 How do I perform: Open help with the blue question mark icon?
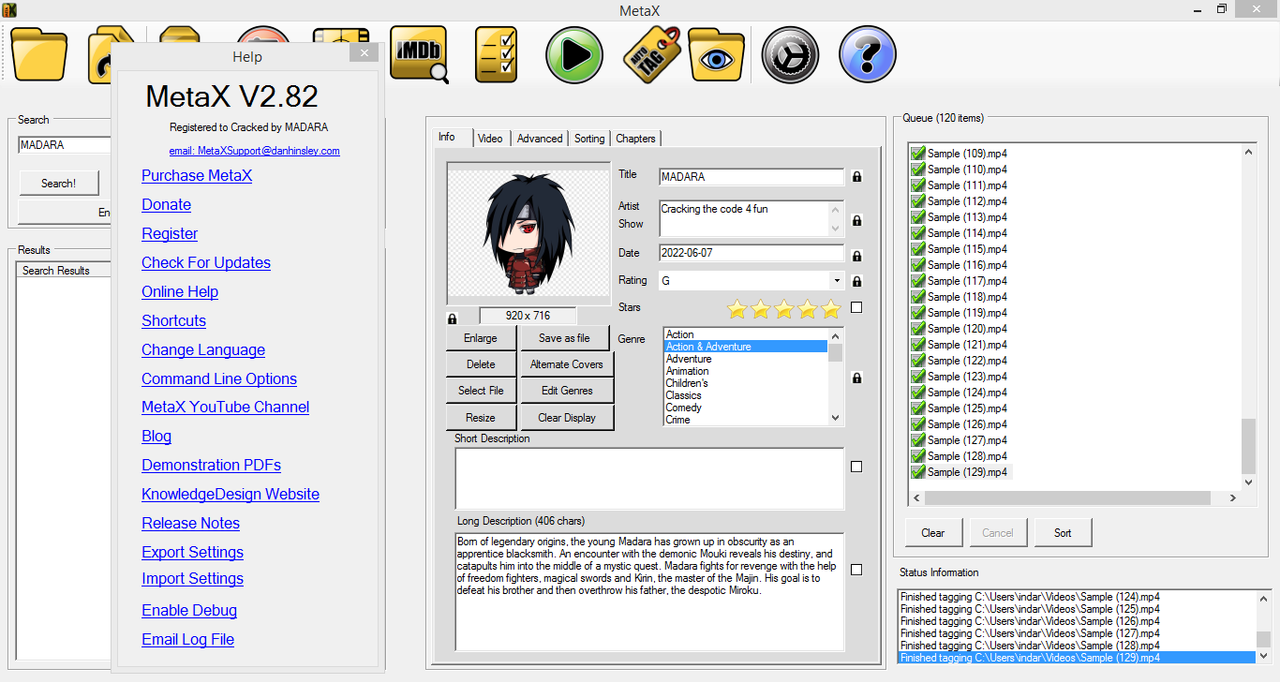(867, 54)
